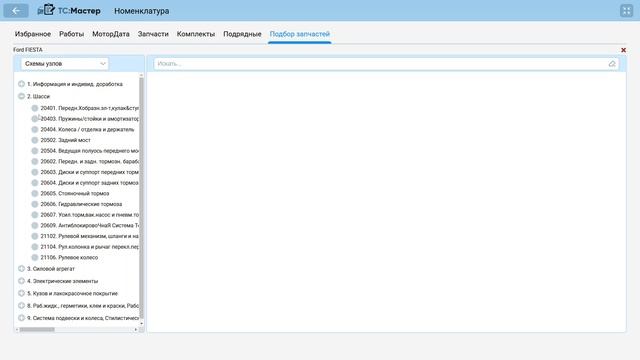Select 20502. Задний мост
Viewport: 640px width, 360px height.
click(x=65, y=140)
